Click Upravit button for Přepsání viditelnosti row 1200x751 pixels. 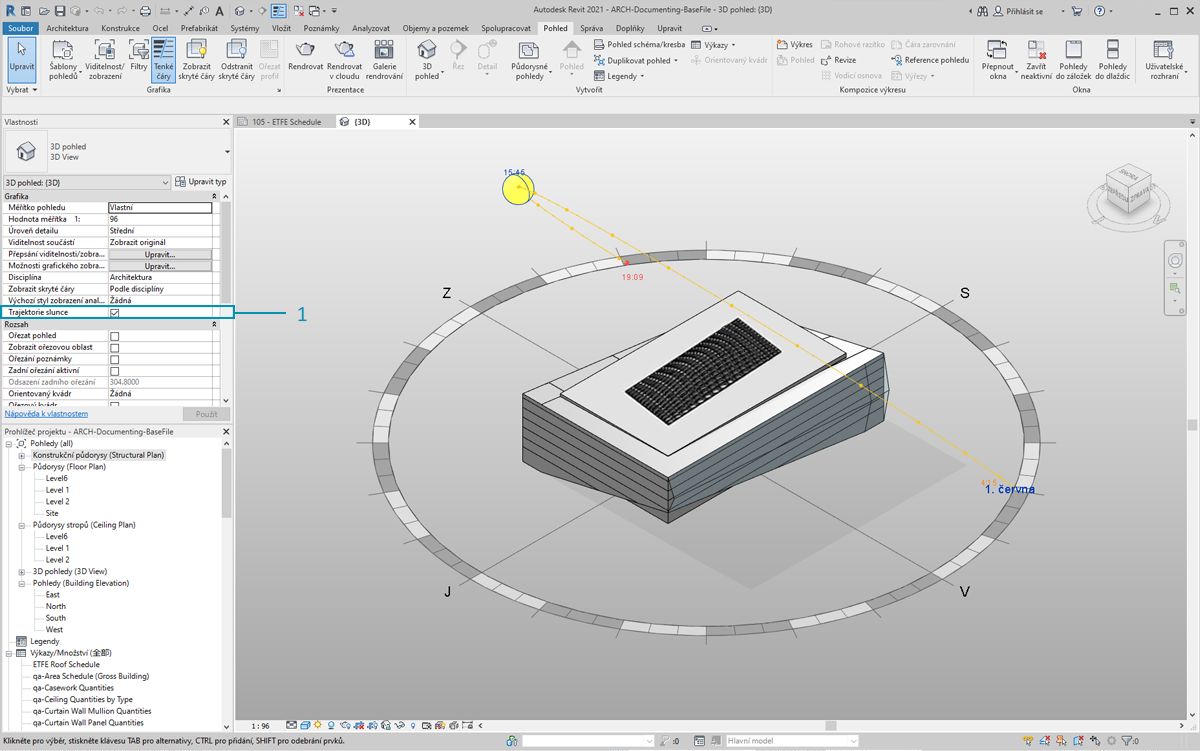[x=160, y=255]
